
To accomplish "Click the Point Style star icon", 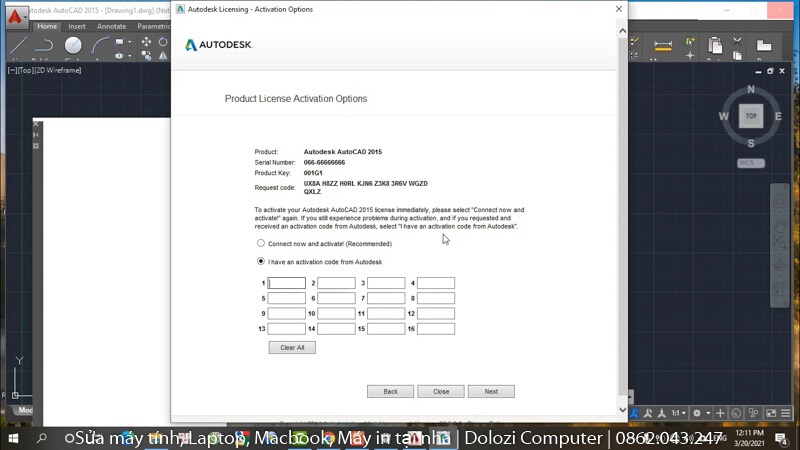I will [x=690, y=55].
